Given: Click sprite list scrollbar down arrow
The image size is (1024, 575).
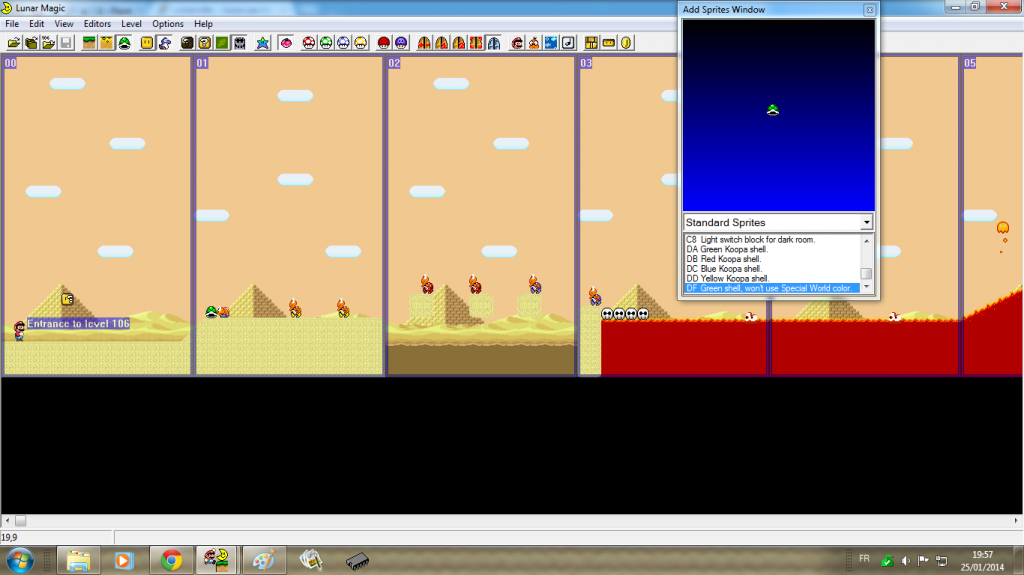Looking at the screenshot, I should (867, 287).
